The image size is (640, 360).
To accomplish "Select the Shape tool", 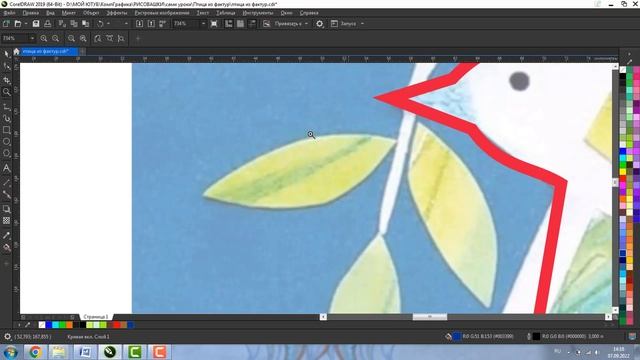I will tap(7, 67).
